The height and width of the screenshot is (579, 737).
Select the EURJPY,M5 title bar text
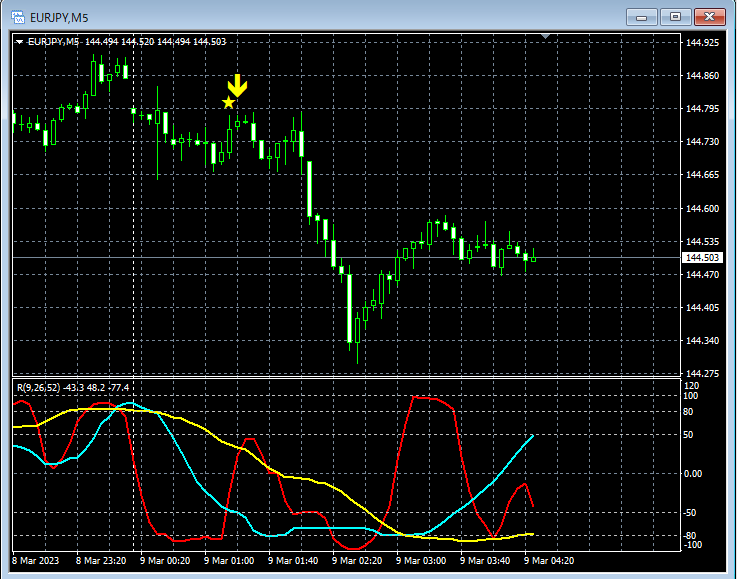pos(59,18)
